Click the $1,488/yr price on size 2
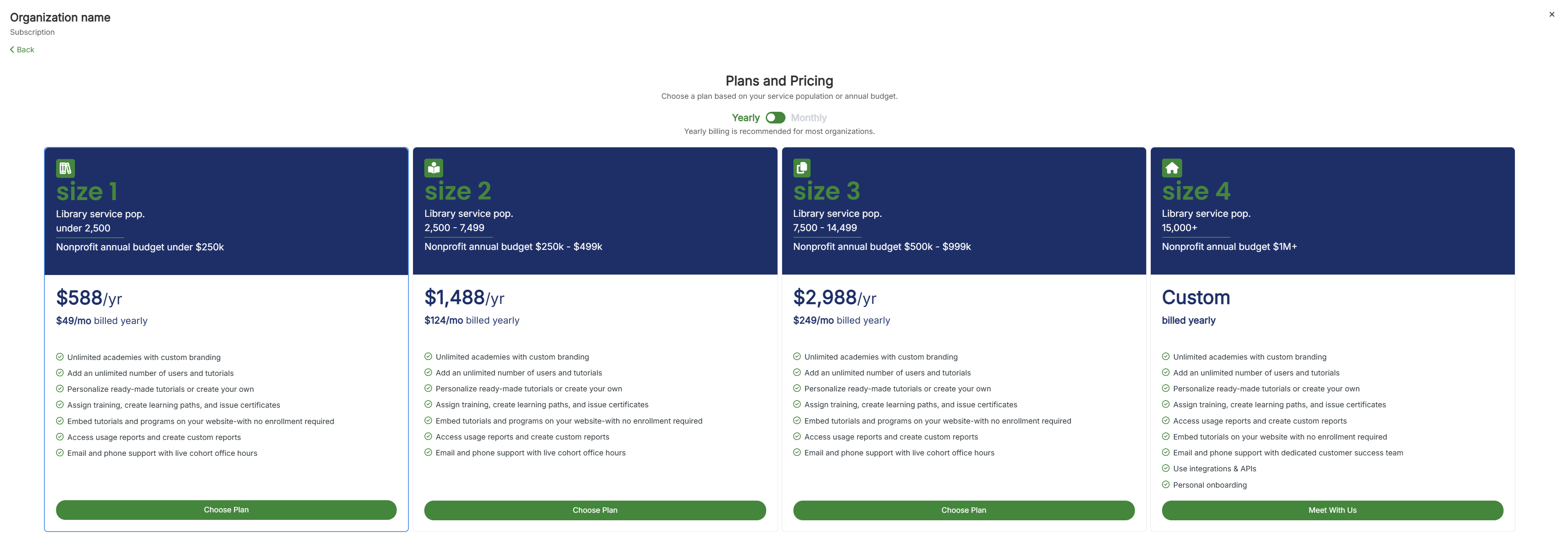 click(464, 297)
